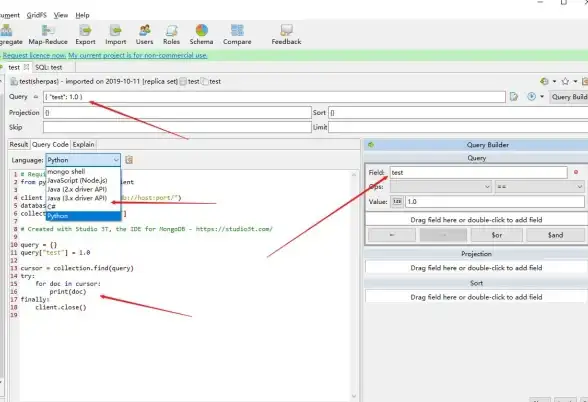The height and width of the screenshot is (402, 588).
Task: Click Query drop area in Query Builder
Action: [x=476, y=220]
